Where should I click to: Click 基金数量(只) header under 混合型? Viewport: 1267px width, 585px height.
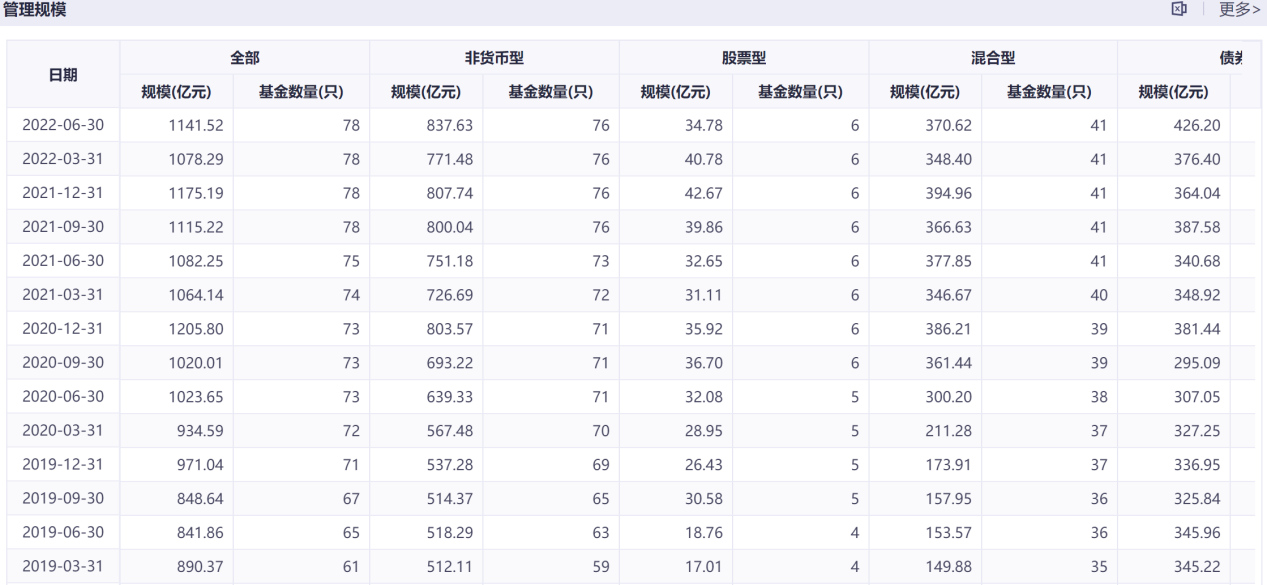click(1048, 93)
